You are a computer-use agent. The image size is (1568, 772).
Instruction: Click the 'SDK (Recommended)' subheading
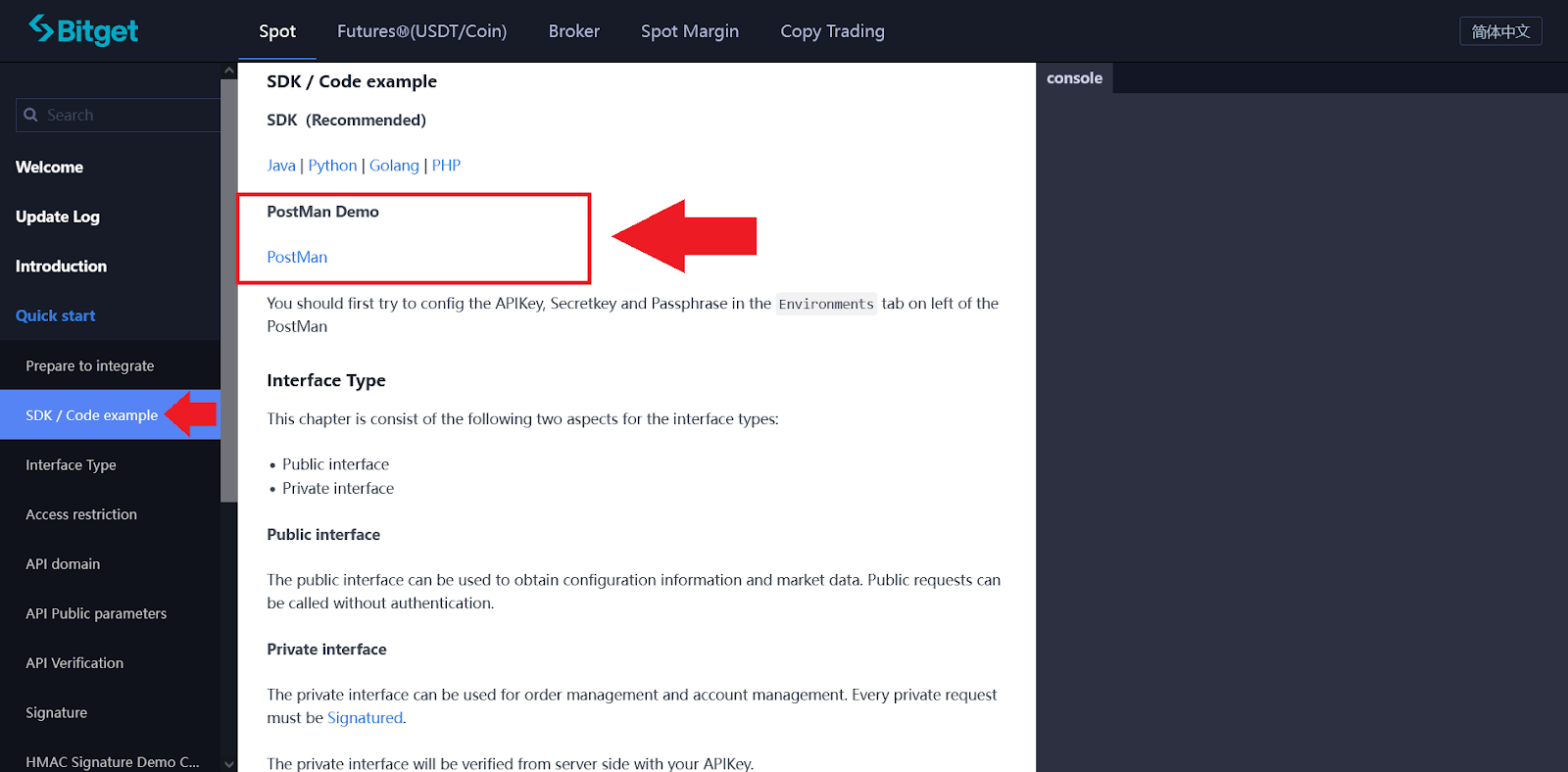[x=346, y=120]
